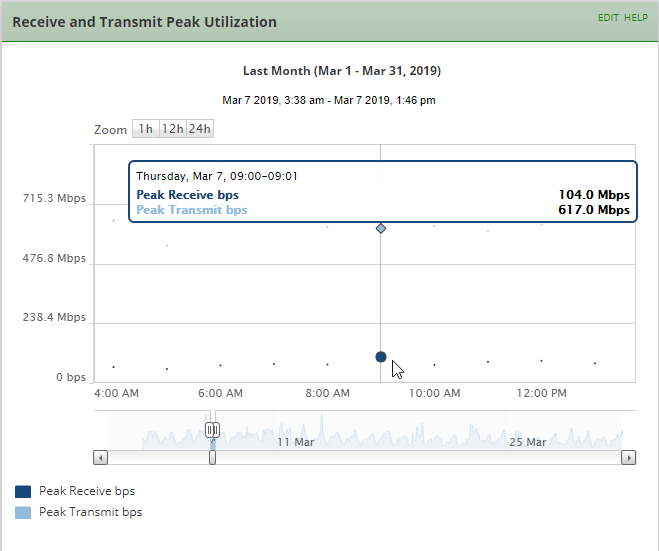Click the 238.4 Mbps axis label

pyautogui.click(x=54, y=317)
